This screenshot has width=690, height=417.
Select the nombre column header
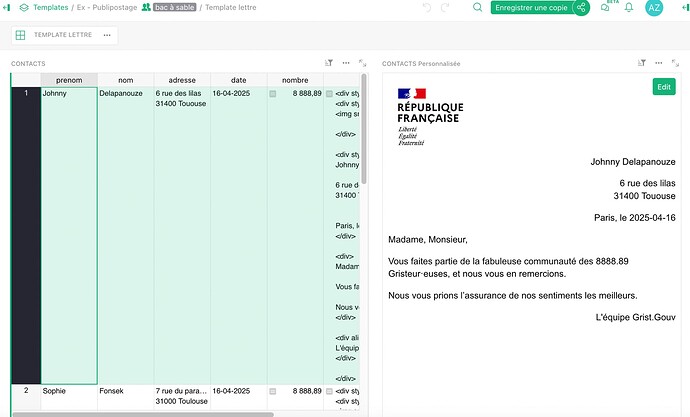tap(295, 80)
